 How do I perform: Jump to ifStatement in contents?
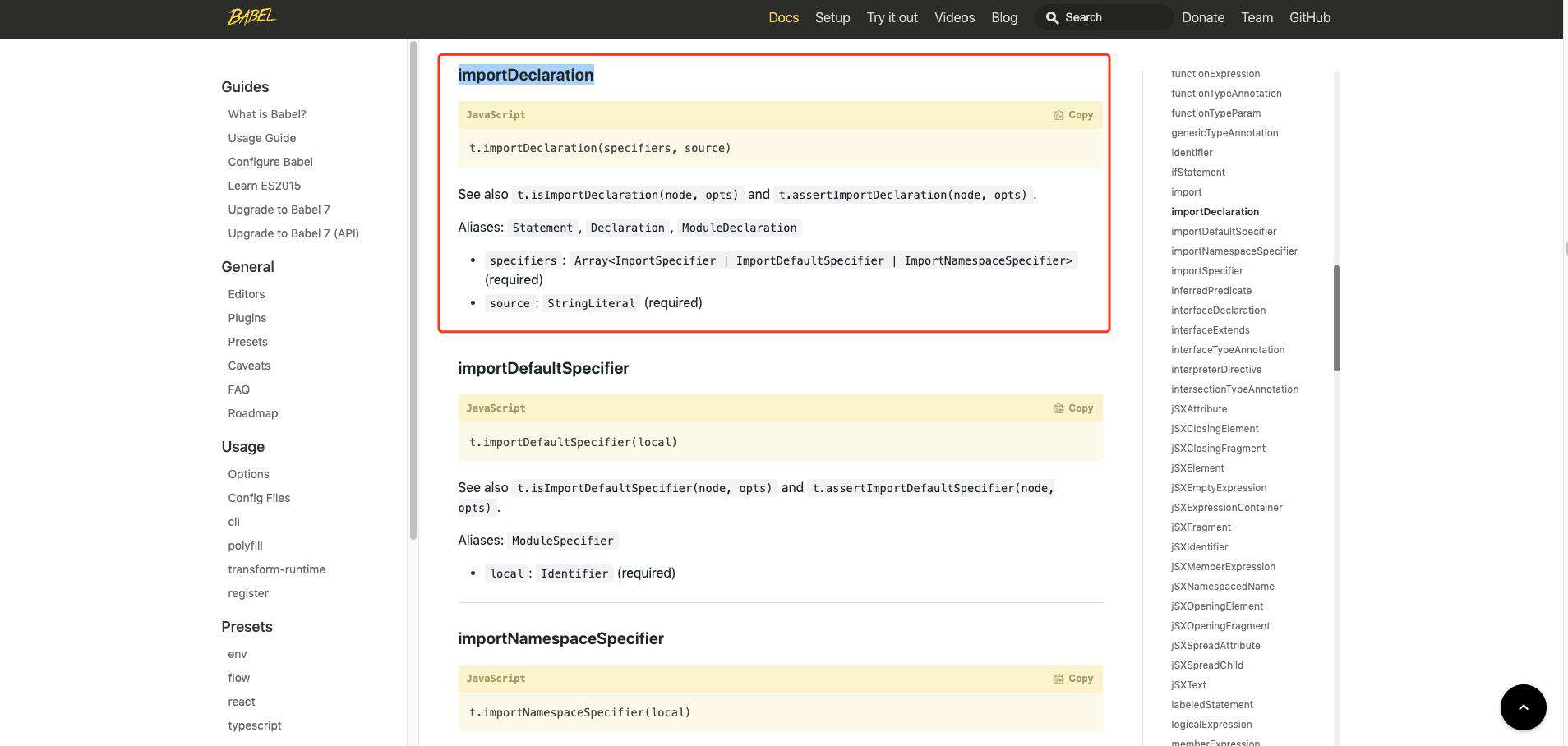[1198, 173]
